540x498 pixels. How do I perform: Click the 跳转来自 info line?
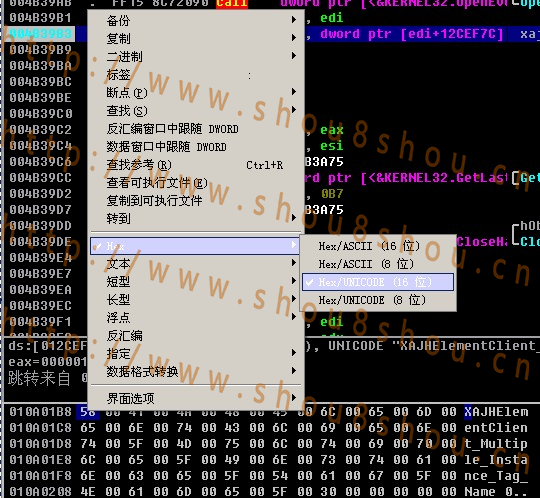pyautogui.click(x=47, y=378)
